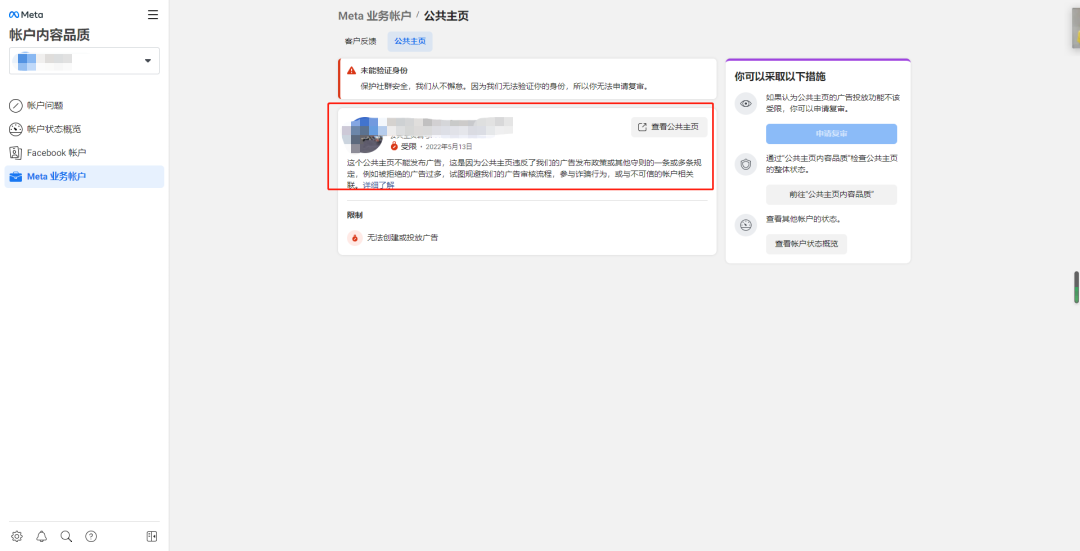This screenshot has width=1080, height=551.
Task: Open the 详细了解 link
Action: pos(378,185)
